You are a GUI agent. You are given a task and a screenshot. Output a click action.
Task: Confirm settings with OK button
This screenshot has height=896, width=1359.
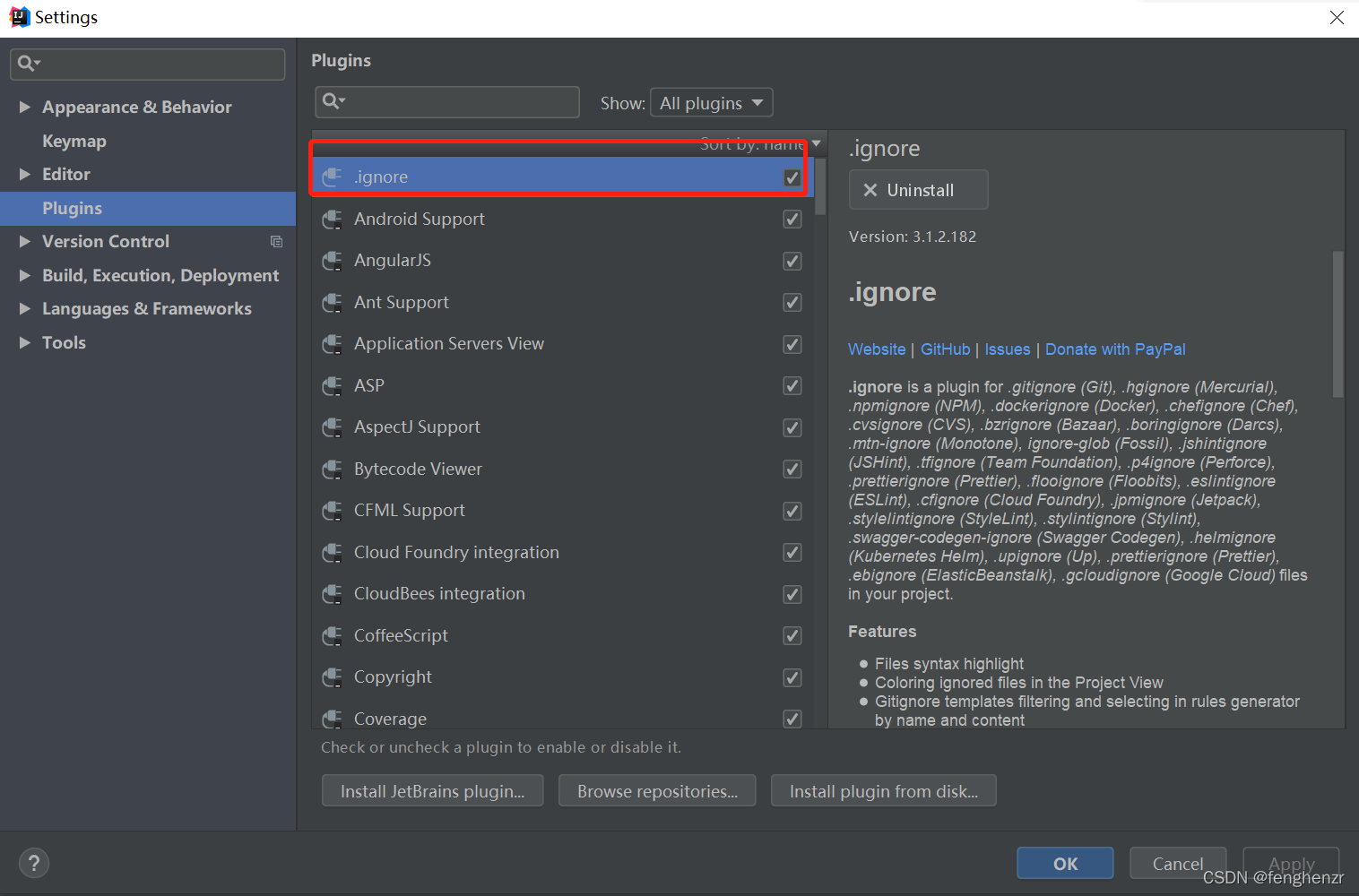1065,864
